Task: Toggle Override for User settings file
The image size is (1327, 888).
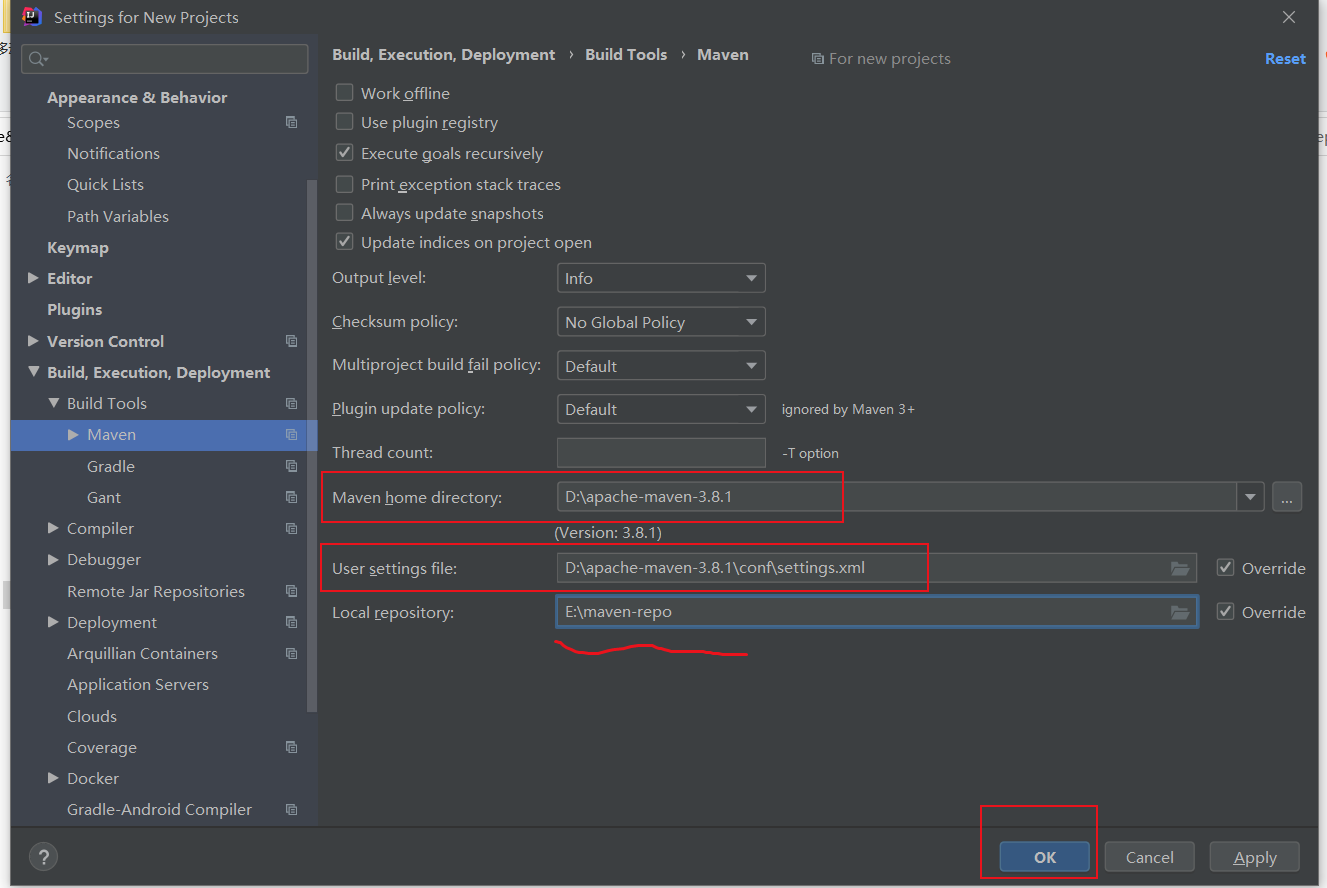Action: point(1225,568)
